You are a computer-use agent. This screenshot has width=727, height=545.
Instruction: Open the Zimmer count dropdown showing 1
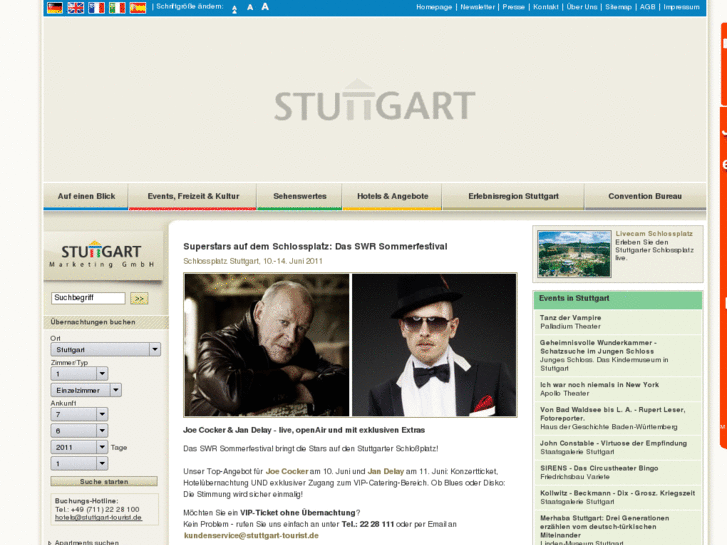tap(79, 373)
